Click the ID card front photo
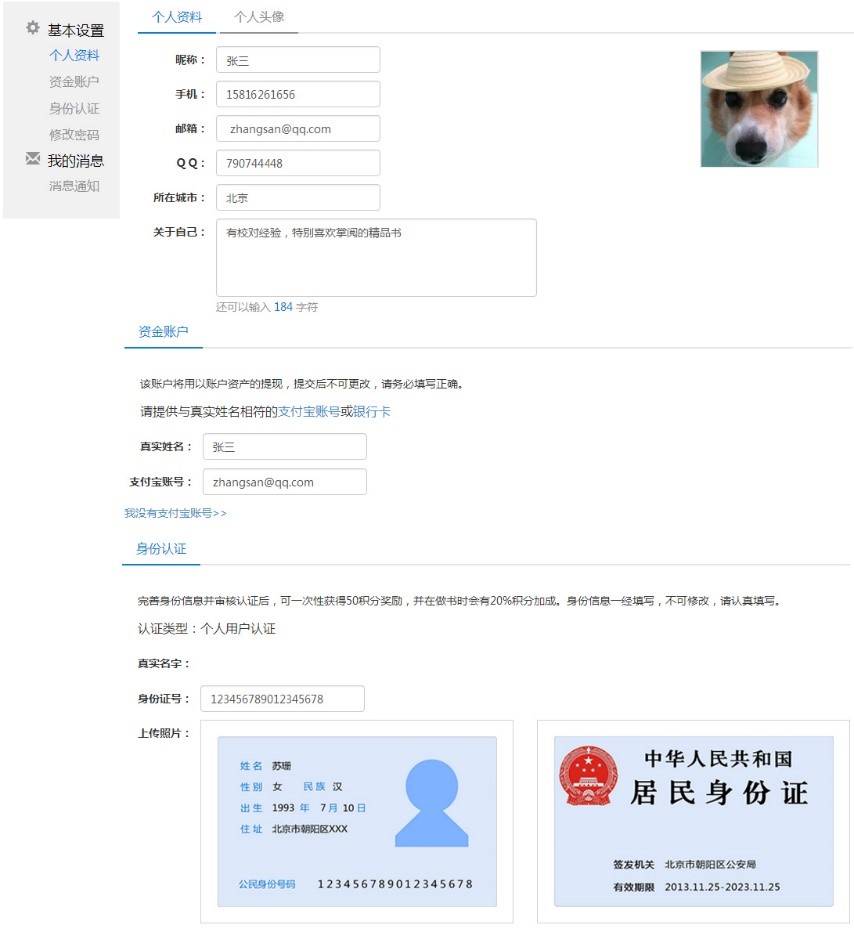 click(x=357, y=822)
